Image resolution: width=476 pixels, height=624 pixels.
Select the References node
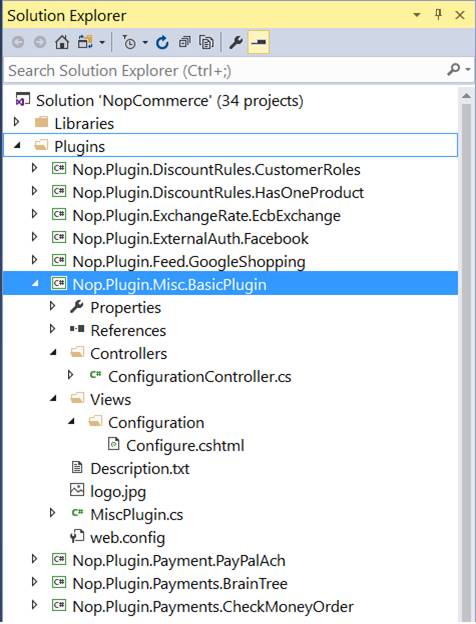click(128, 331)
